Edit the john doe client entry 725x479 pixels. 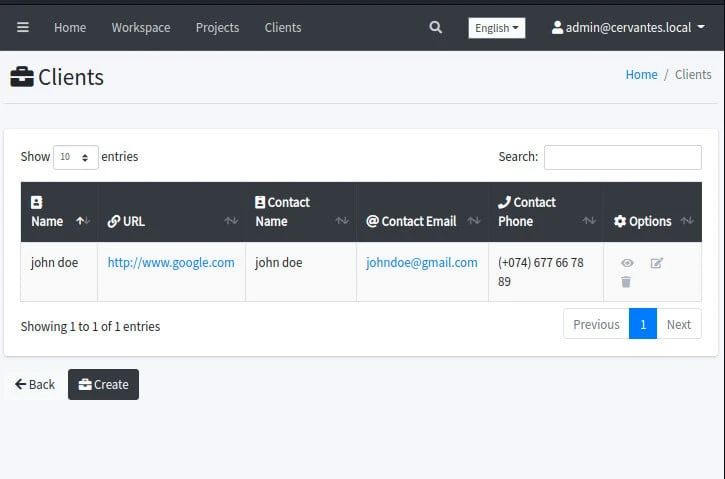click(657, 263)
